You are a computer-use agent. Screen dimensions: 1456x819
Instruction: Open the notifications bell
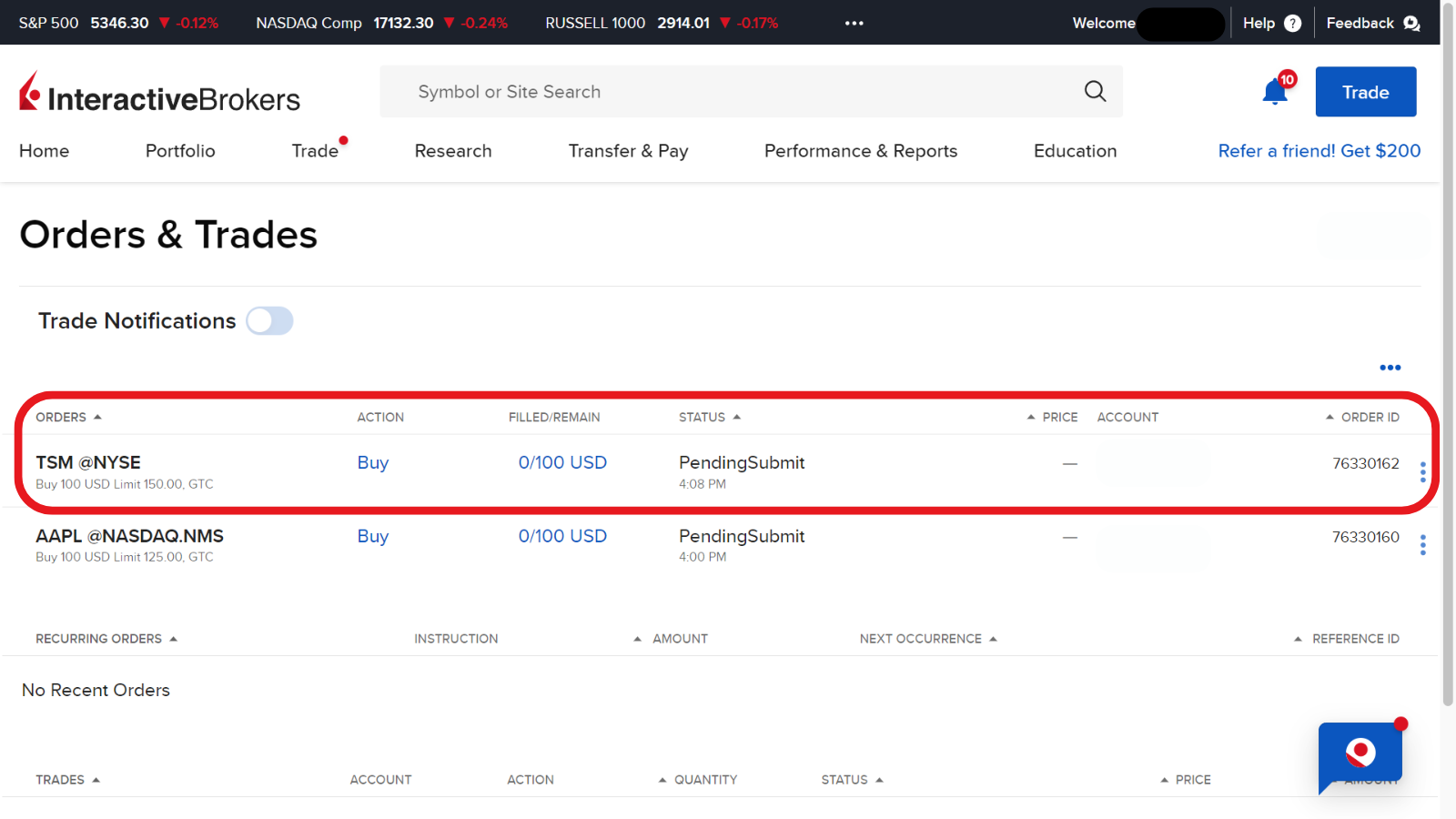1275,92
